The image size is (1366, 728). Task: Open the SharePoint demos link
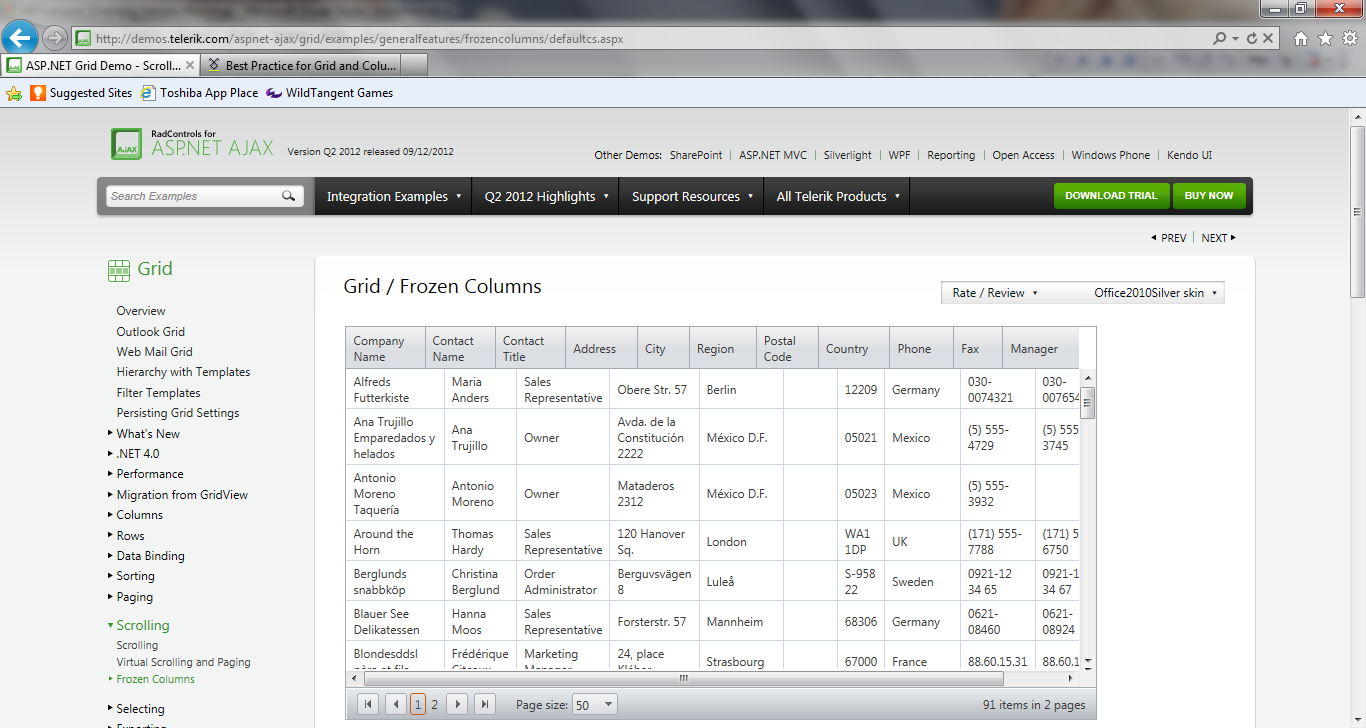click(x=696, y=155)
